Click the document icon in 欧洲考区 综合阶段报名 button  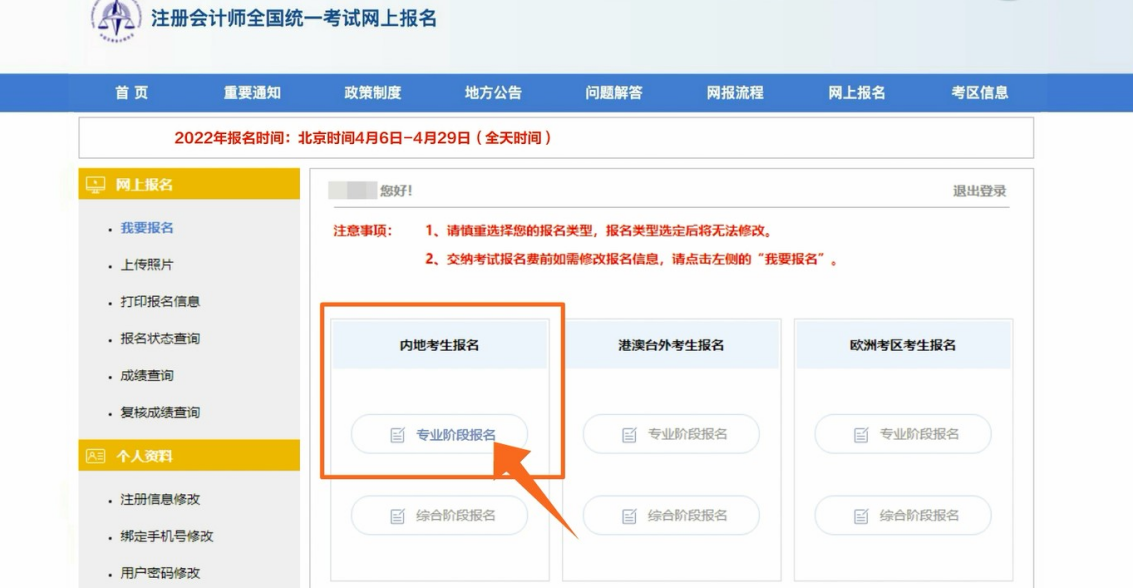pyautogui.click(x=859, y=516)
